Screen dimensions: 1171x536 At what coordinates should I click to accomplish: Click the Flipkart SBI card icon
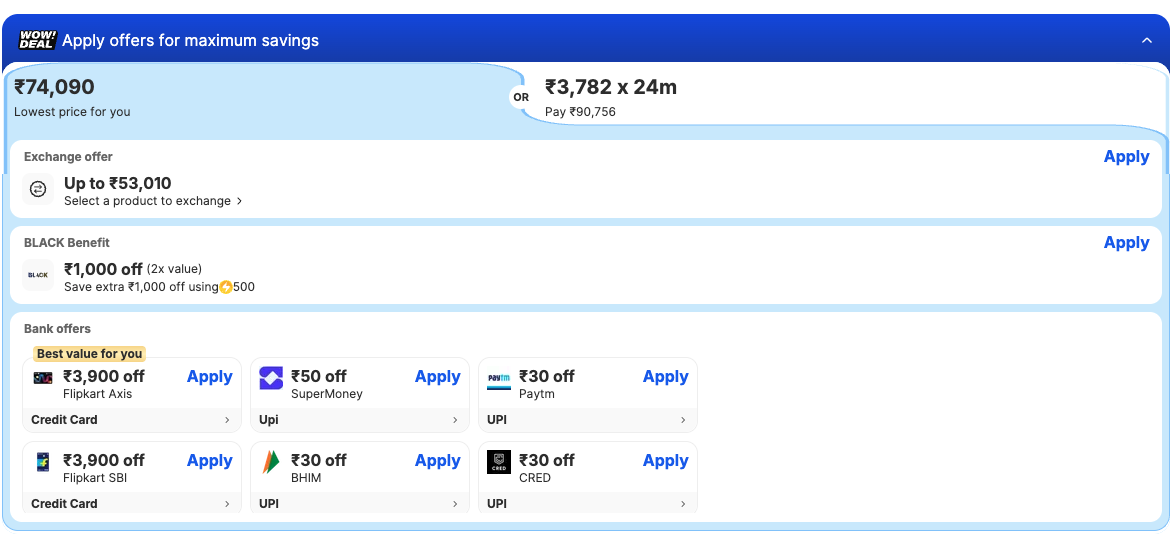(43, 462)
